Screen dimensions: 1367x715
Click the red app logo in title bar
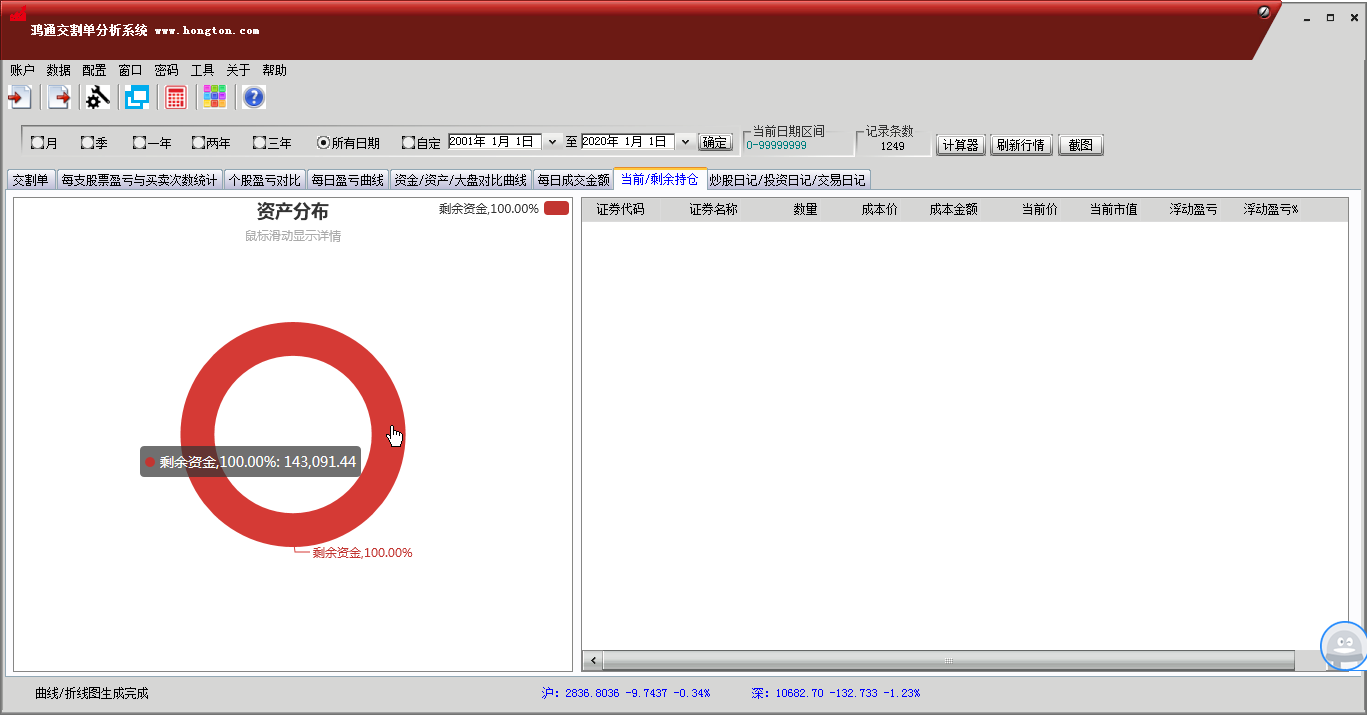tap(18, 14)
